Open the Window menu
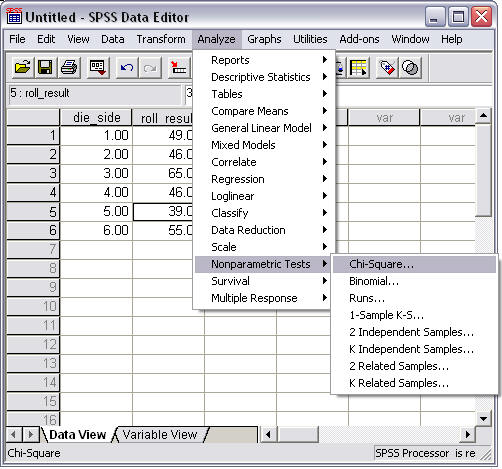This screenshot has height=469, width=502. [410, 39]
